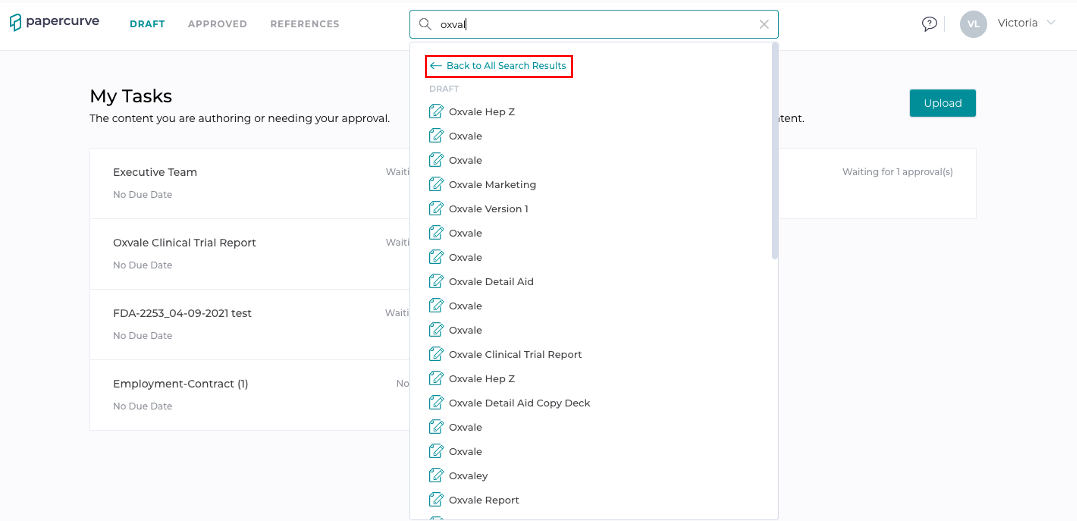1077x521 pixels.
Task: Switch to the DRAFT tab
Action: coord(147,24)
